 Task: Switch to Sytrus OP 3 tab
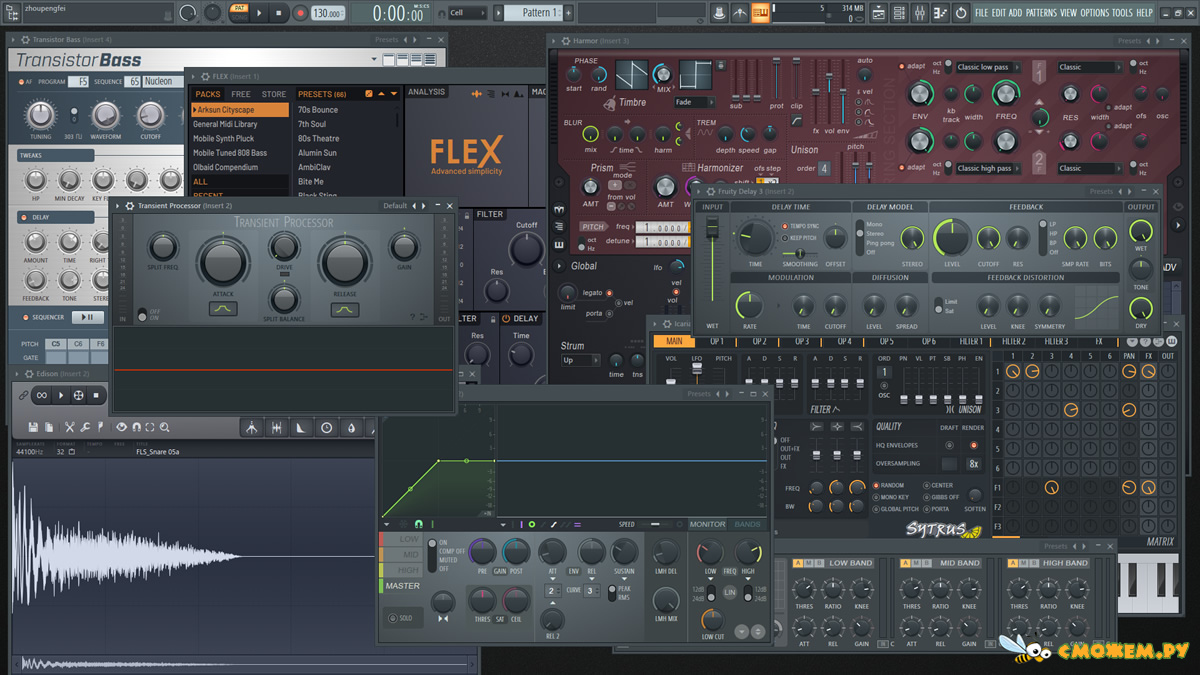[802, 342]
